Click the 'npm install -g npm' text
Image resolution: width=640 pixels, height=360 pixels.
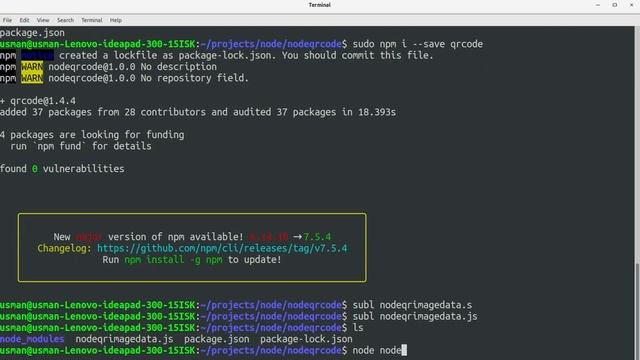(x=173, y=260)
